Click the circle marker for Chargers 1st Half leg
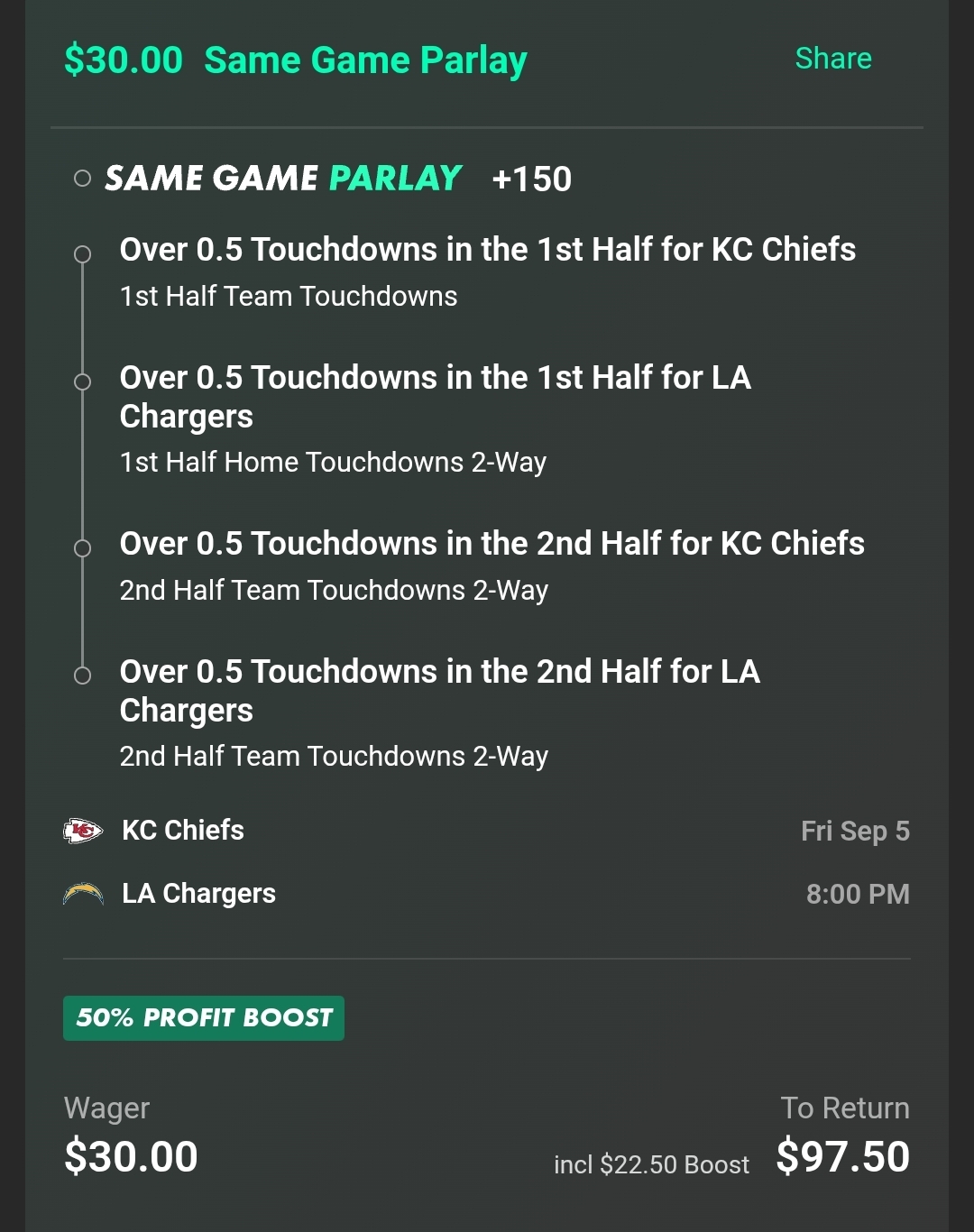Screen dimensions: 974x1232 point(82,382)
